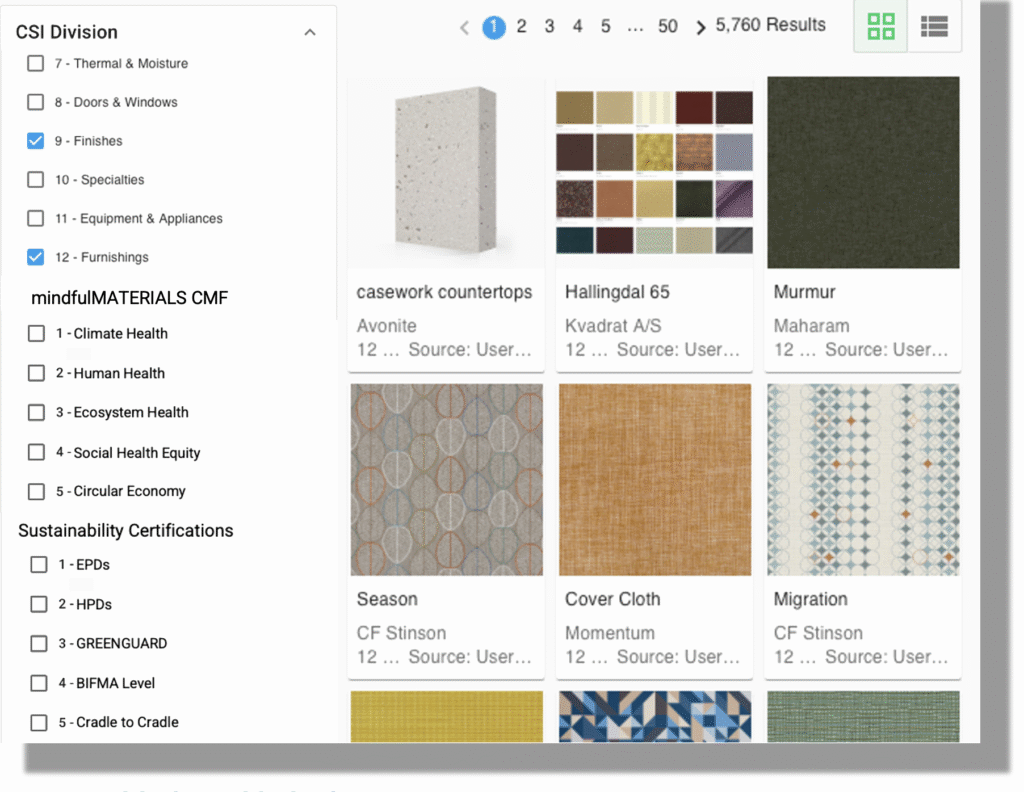Click the Kvadrat A/S manufacturer name
This screenshot has height=792, width=1024.
coord(613,325)
